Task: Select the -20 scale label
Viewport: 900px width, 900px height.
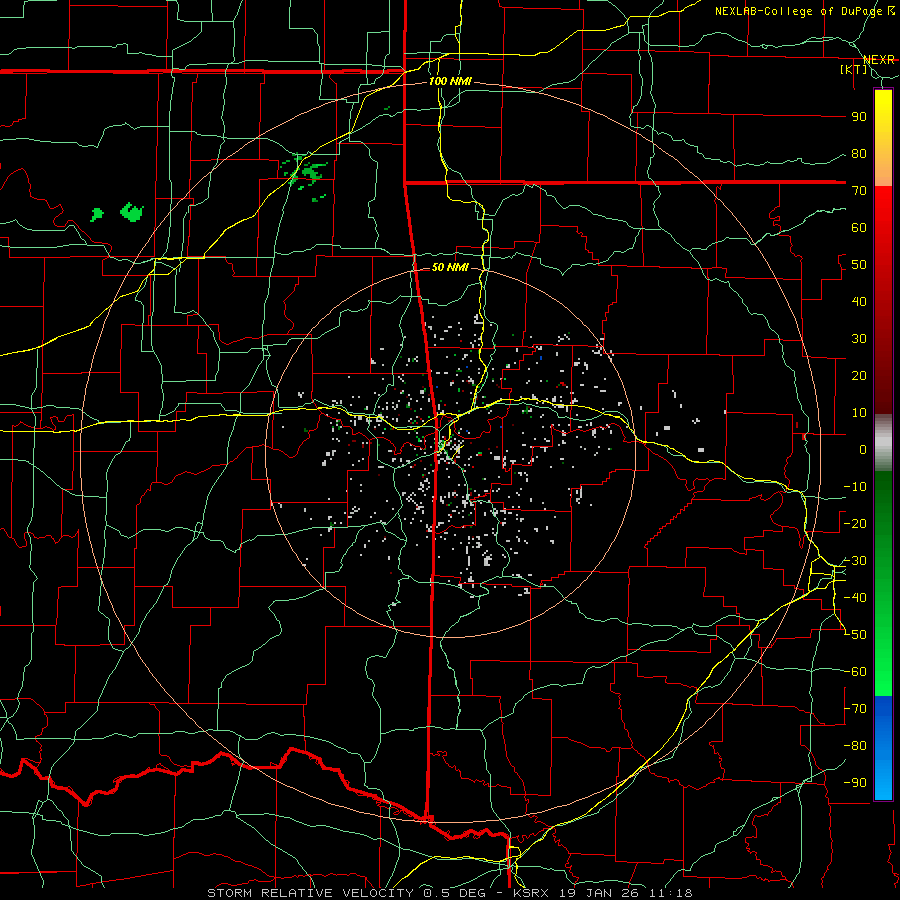Action: pyautogui.click(x=855, y=524)
